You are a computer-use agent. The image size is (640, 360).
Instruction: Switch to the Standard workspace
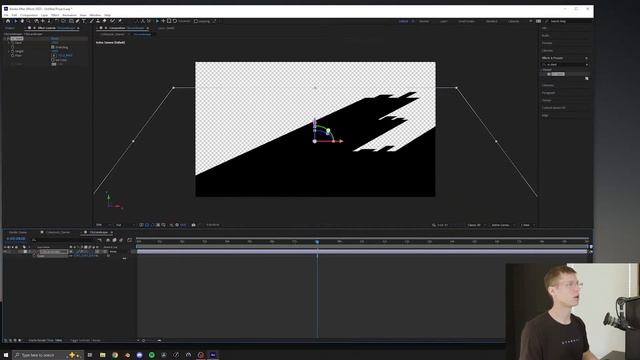click(491, 21)
